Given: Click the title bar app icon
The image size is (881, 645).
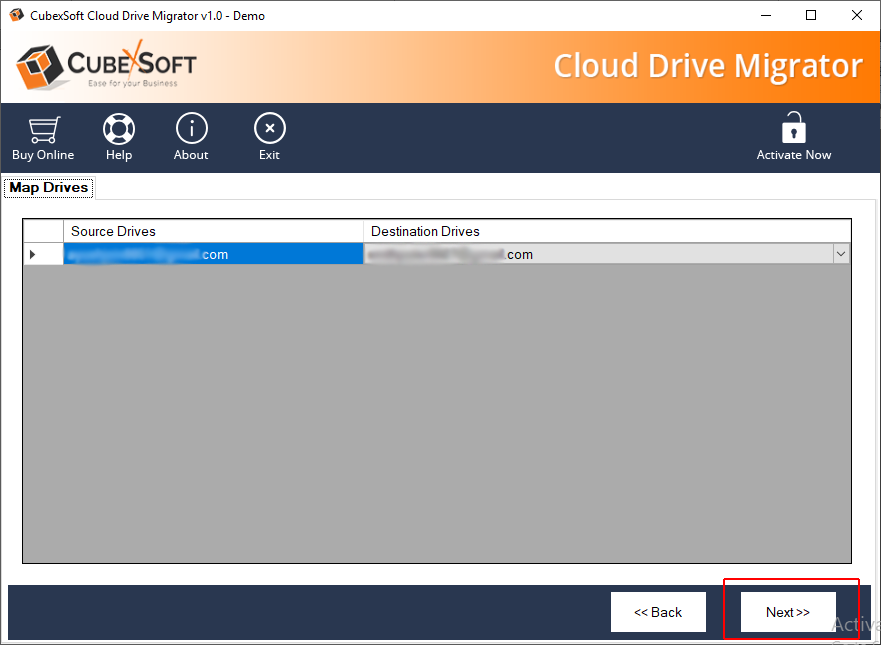Looking at the screenshot, I should pos(17,15).
